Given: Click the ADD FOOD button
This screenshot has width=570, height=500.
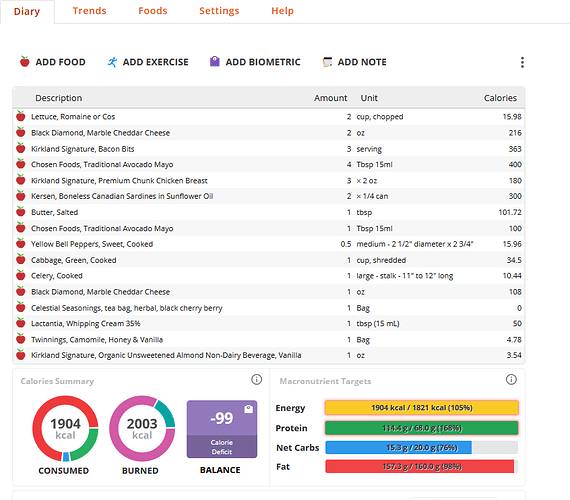Looking at the screenshot, I should pyautogui.click(x=53, y=62).
